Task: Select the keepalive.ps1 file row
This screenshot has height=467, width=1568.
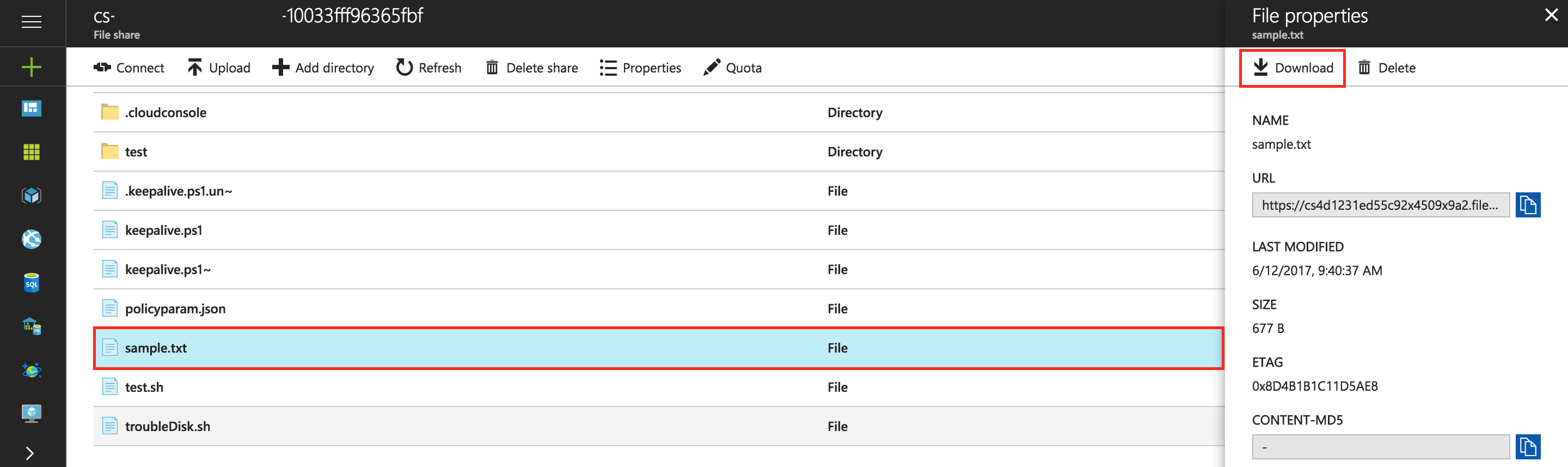Action: click(659, 230)
